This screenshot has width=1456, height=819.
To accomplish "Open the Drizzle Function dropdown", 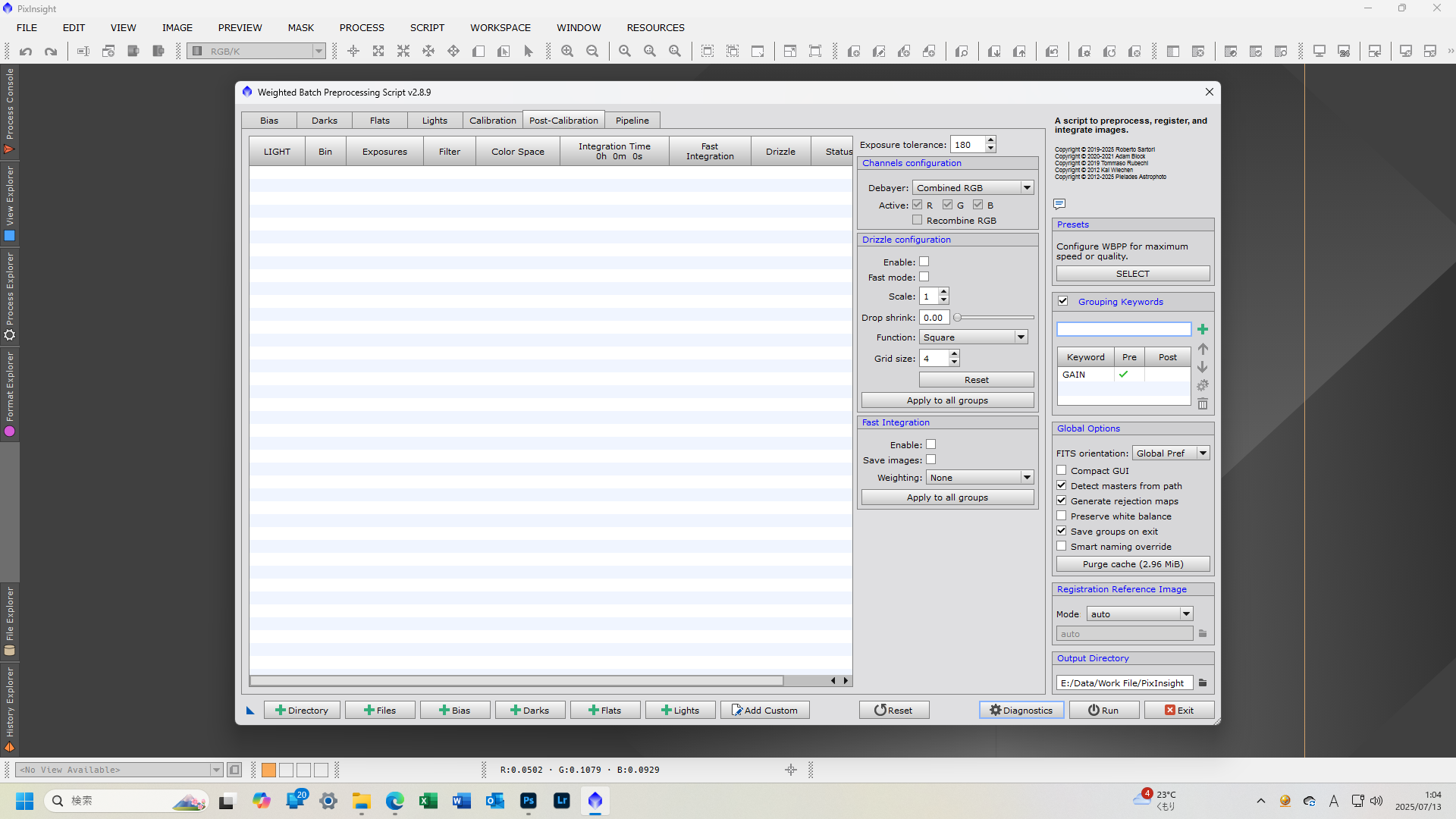I will (x=974, y=337).
